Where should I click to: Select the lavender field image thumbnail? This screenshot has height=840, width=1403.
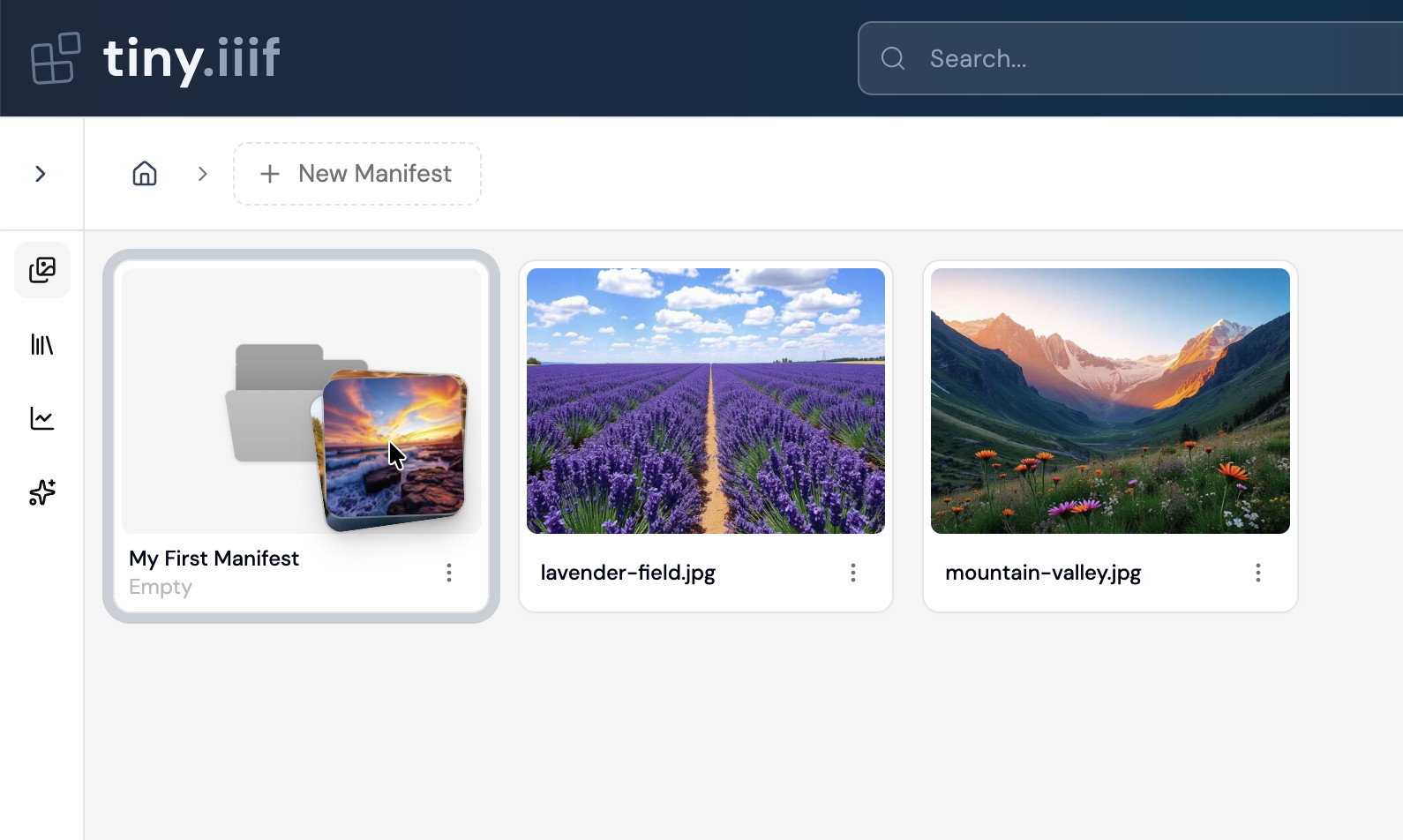(706, 401)
